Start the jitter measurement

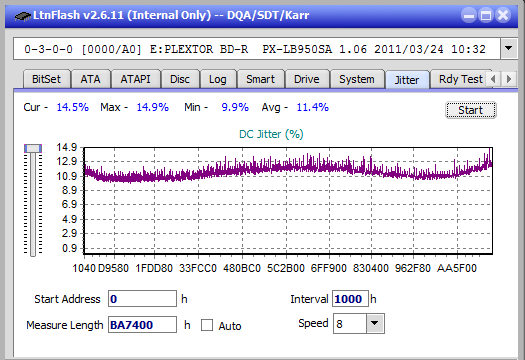click(x=470, y=110)
